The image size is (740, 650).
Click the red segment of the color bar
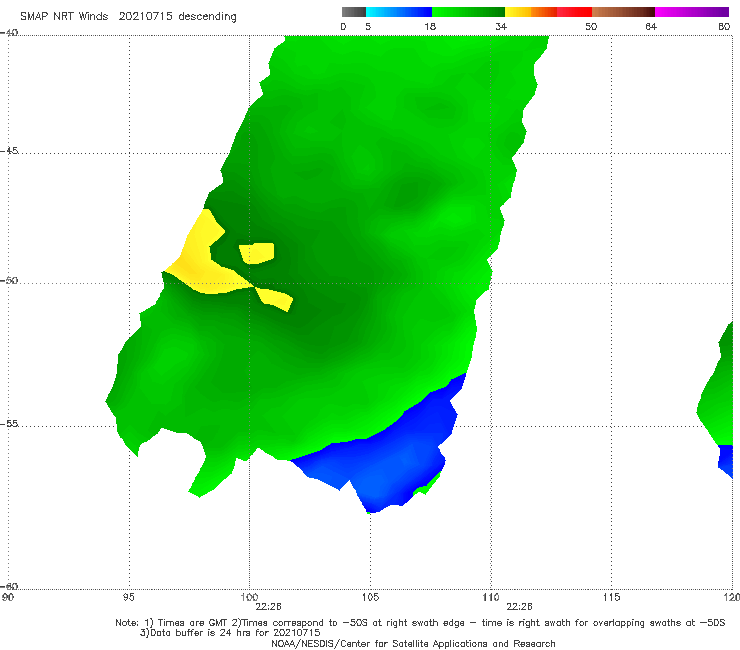[x=574, y=12]
